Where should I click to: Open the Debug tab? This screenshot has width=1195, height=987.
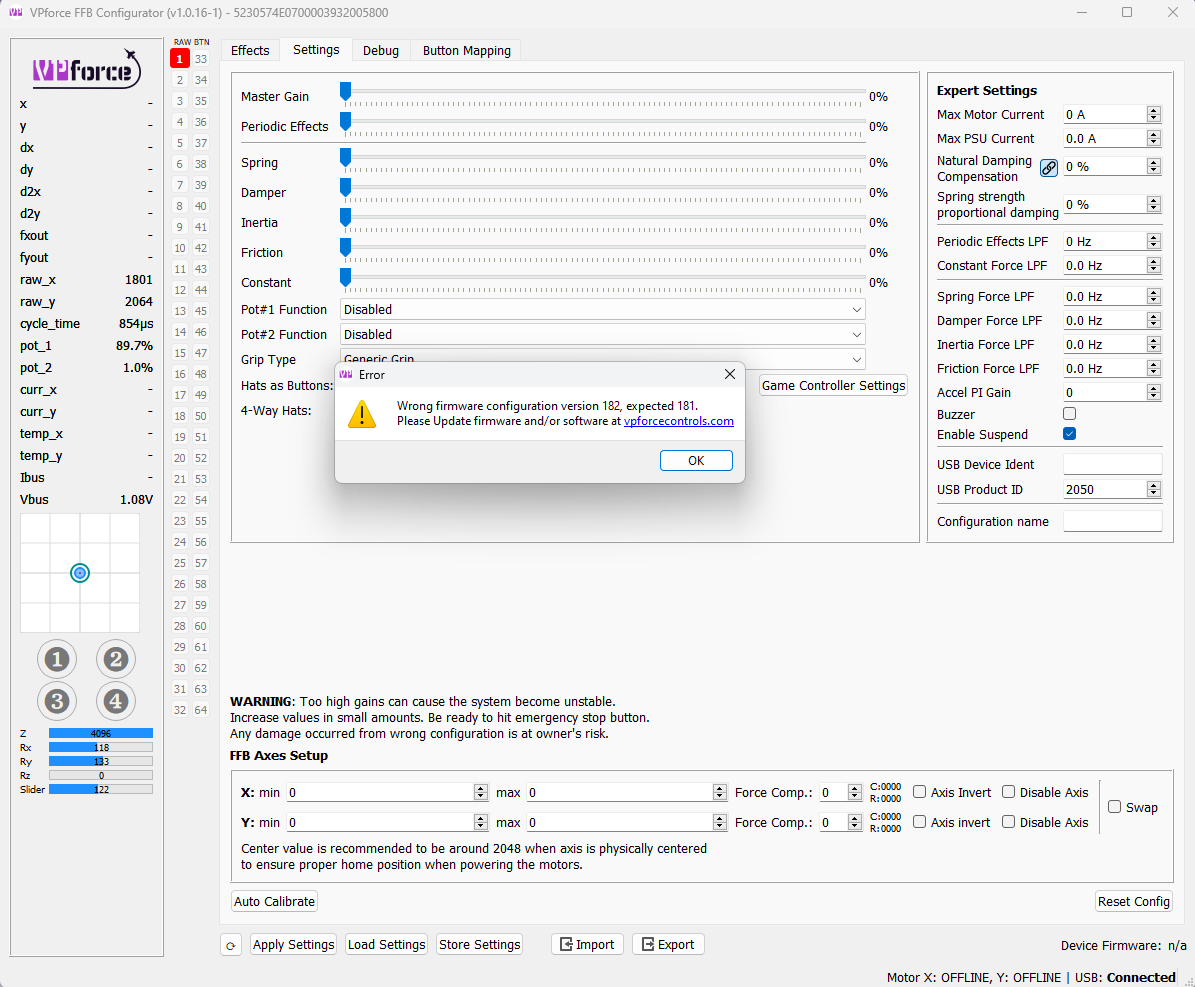[x=380, y=50]
